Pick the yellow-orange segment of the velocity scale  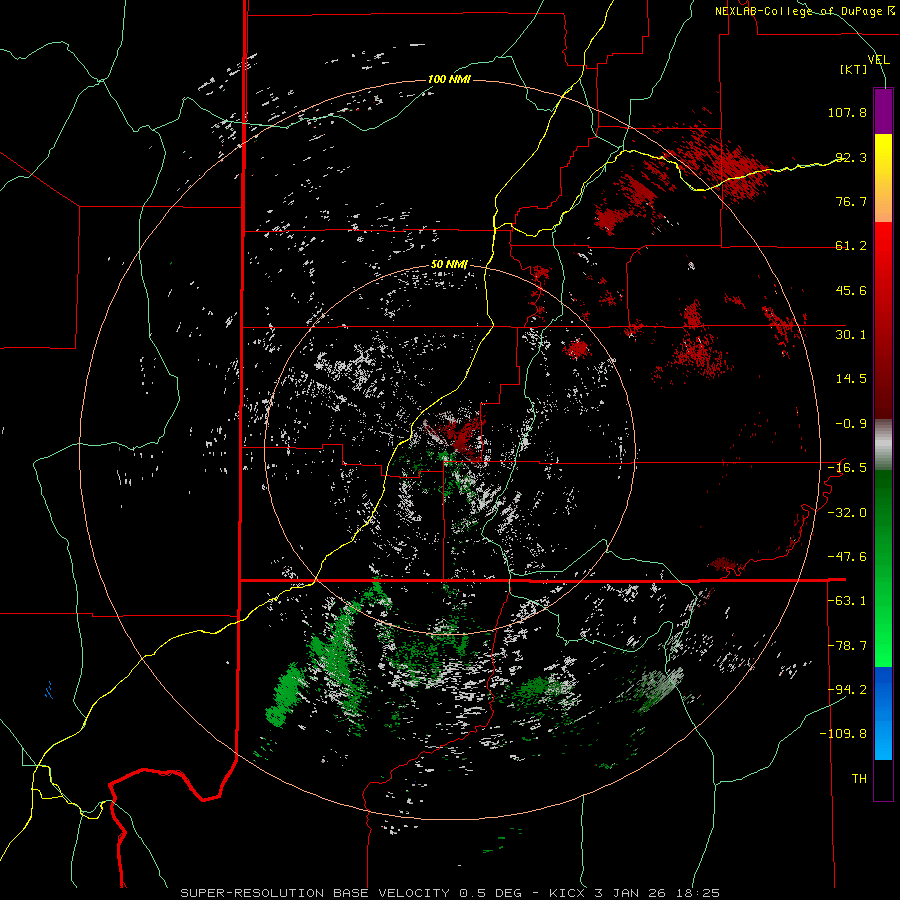[x=883, y=178]
